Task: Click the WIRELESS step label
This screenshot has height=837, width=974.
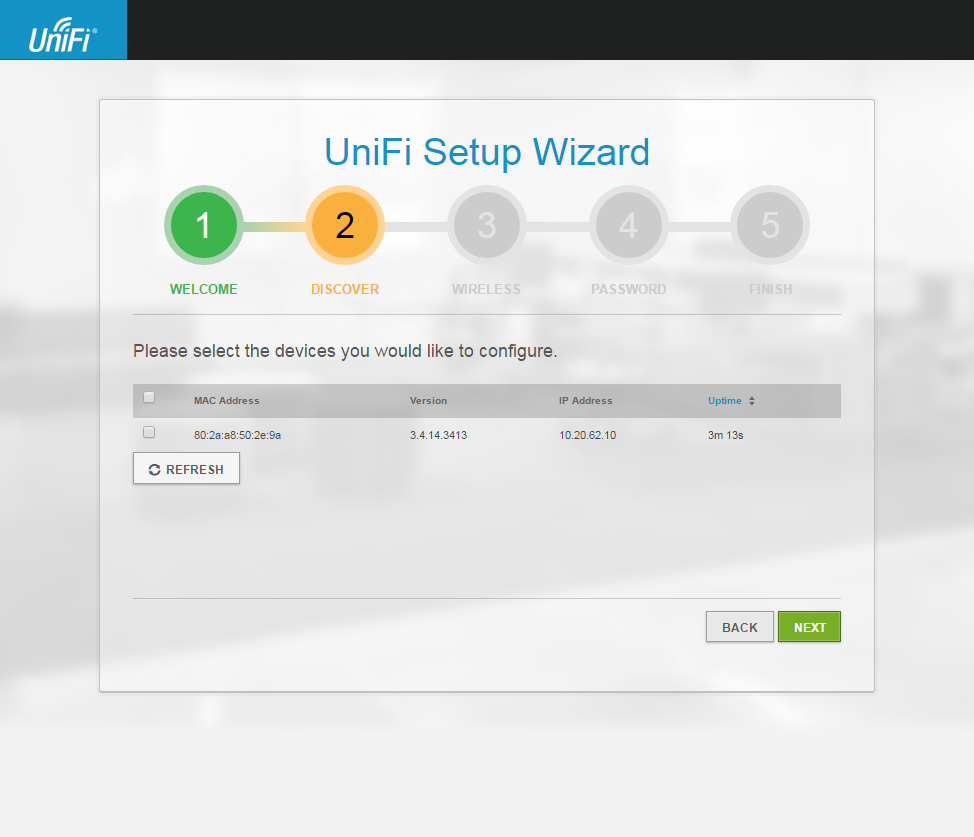Action: (x=486, y=290)
